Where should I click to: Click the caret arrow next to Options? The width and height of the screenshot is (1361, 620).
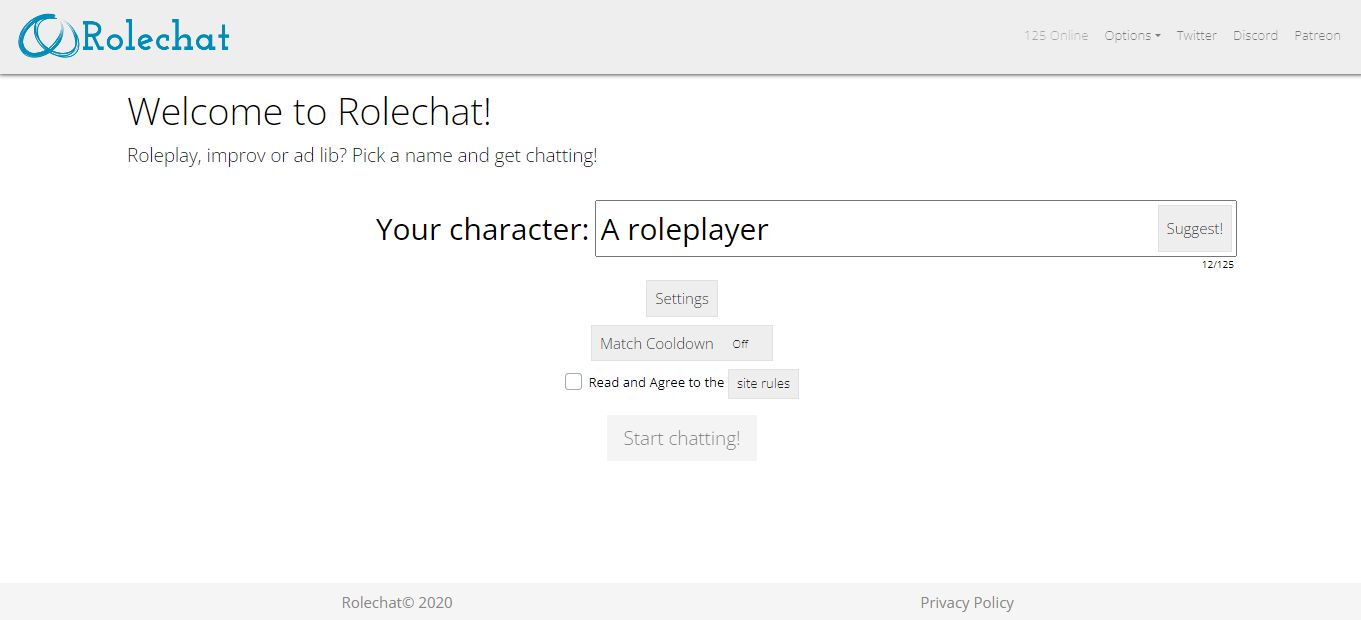coord(1158,35)
